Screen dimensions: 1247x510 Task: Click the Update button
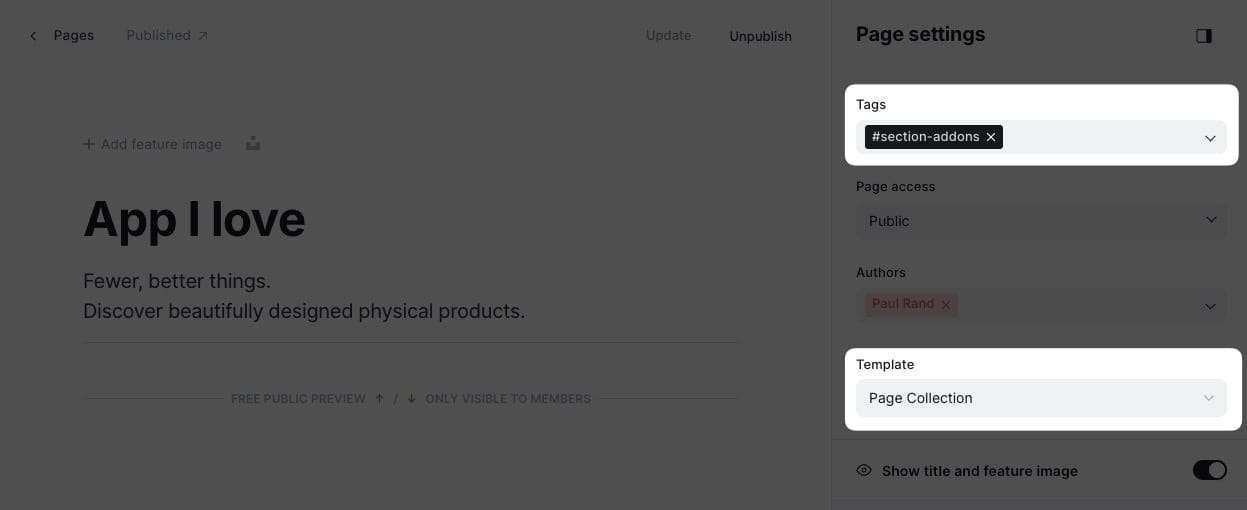(x=668, y=36)
